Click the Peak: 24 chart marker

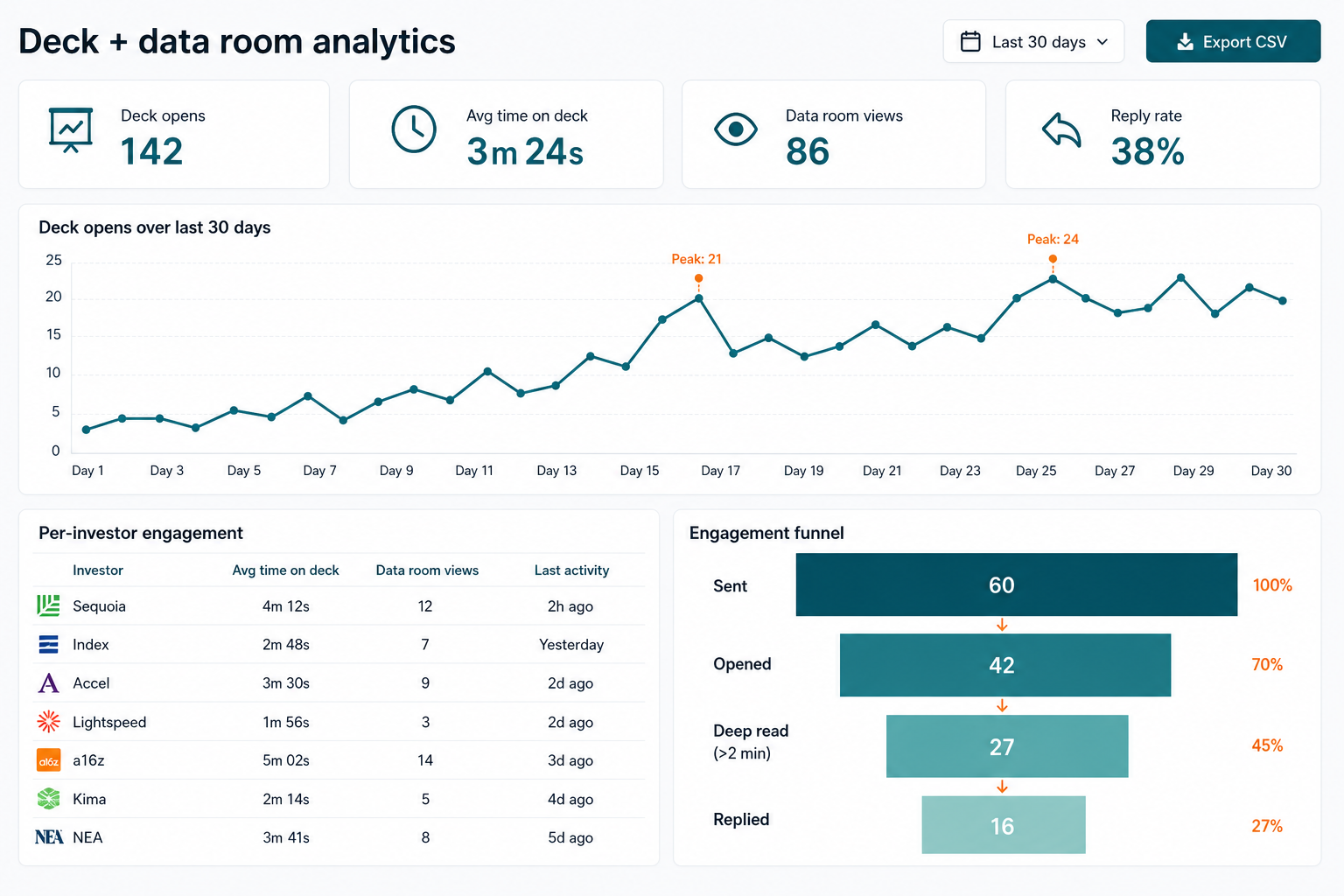[1053, 259]
